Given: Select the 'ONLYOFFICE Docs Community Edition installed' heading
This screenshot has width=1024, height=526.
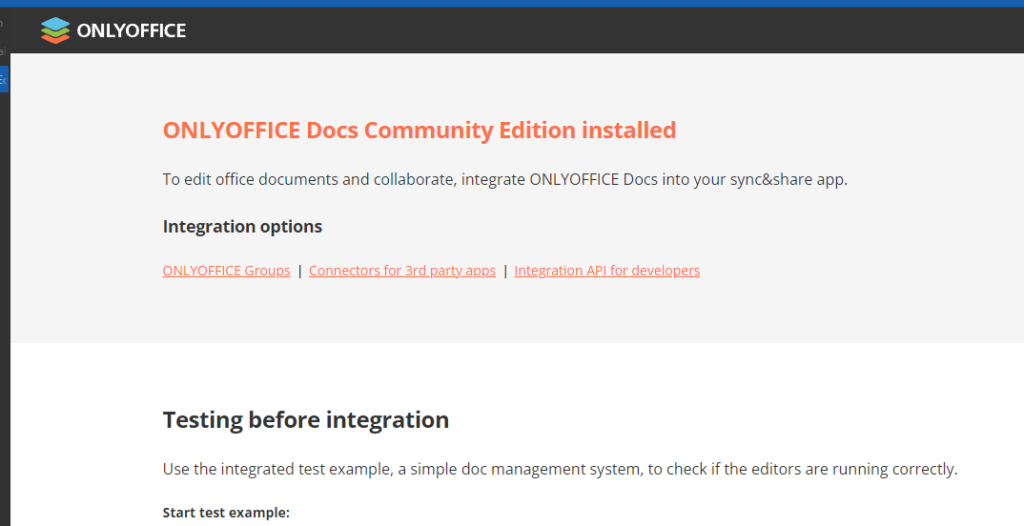Looking at the screenshot, I should click(419, 130).
